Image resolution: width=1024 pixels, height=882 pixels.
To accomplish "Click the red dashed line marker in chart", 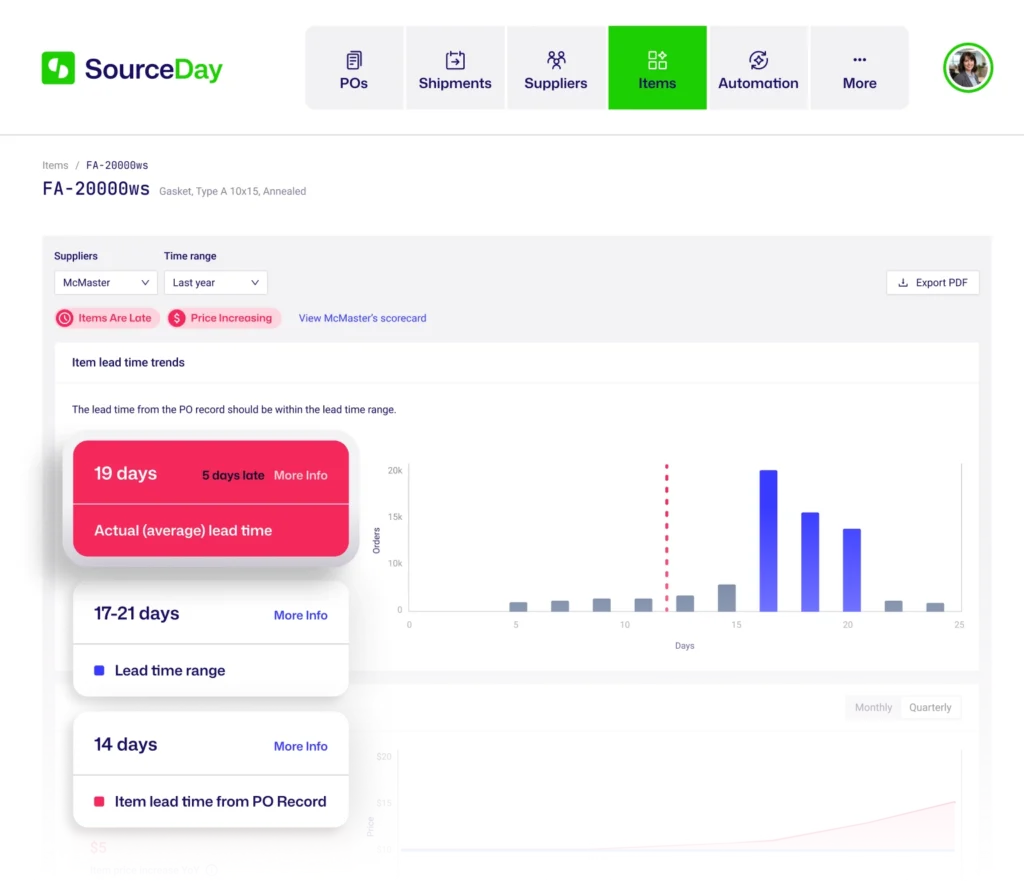I will pyautogui.click(x=667, y=538).
